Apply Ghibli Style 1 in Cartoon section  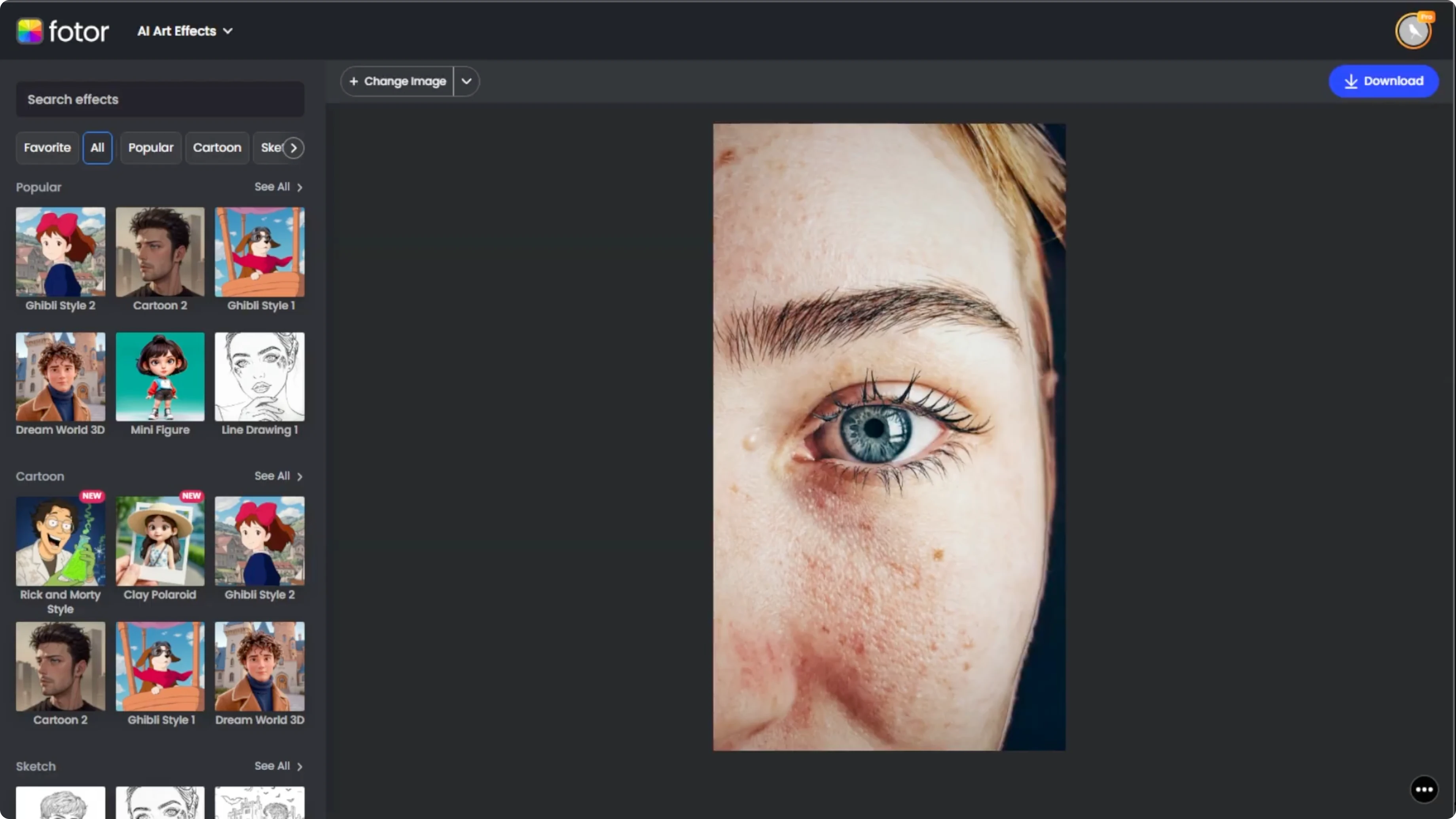pyautogui.click(x=160, y=666)
